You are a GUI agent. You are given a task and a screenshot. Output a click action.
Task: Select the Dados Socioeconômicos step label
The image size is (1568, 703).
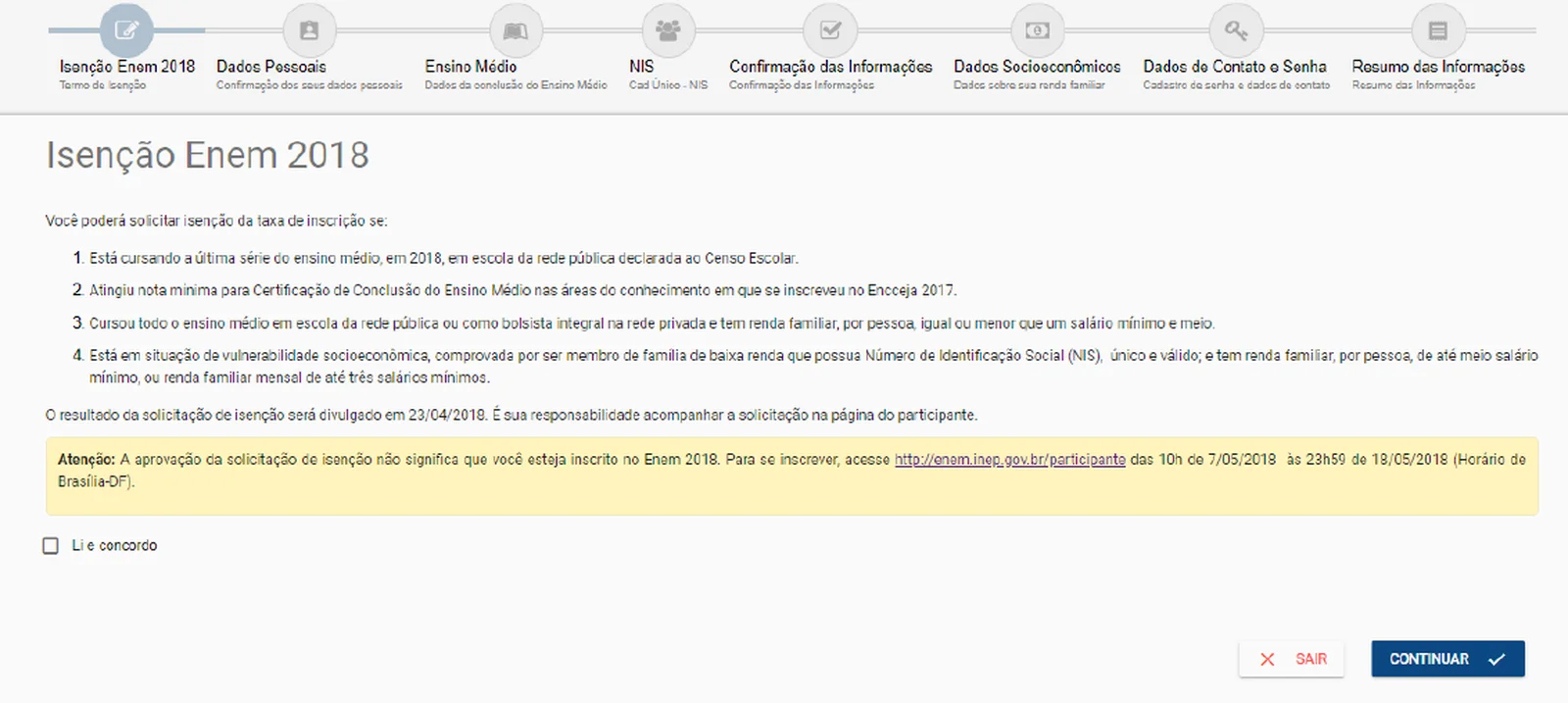[1037, 67]
